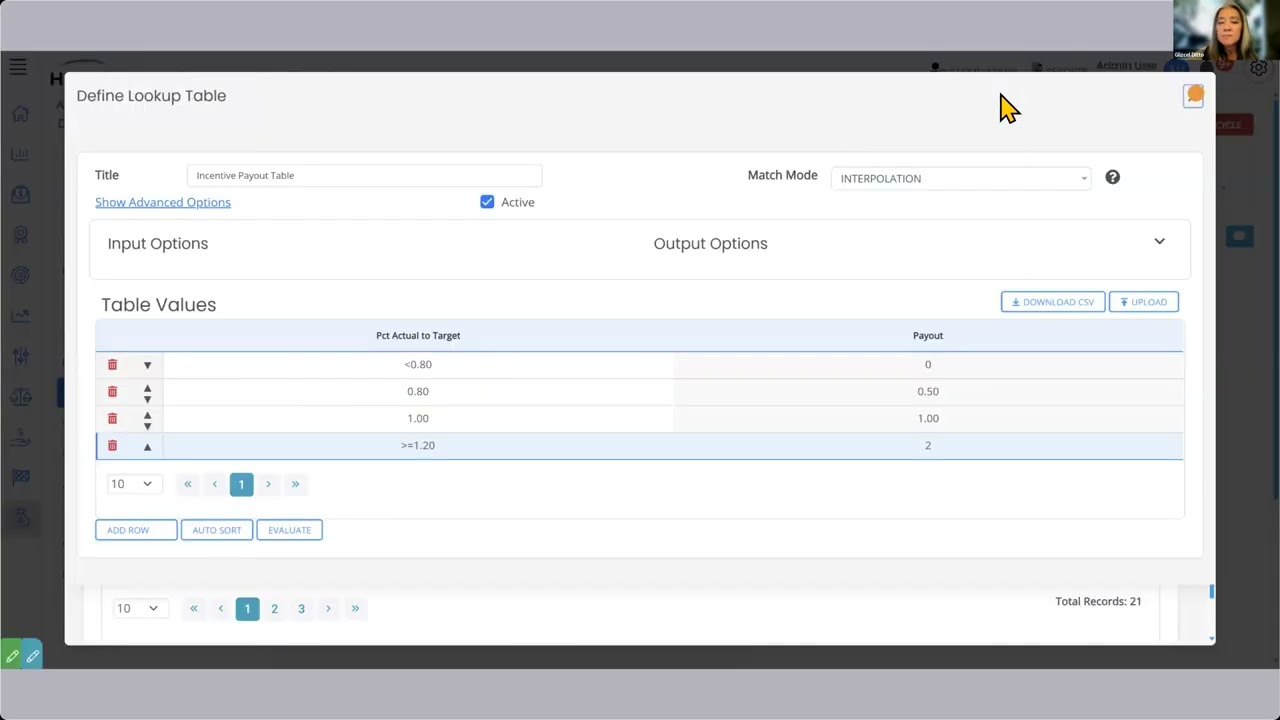Open the Match Mode INTERPOLATION dropdown
The width and height of the screenshot is (1280, 720).
coord(961,178)
